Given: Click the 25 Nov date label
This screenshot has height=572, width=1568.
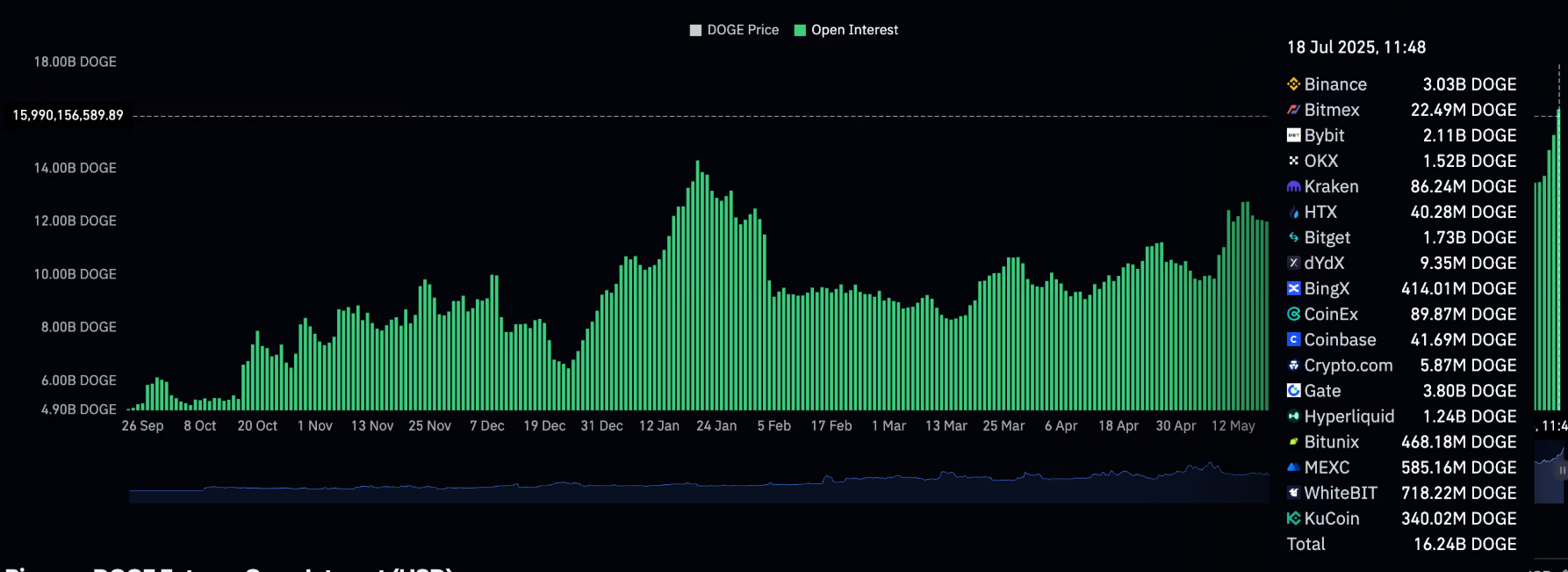Looking at the screenshot, I should coord(430,425).
